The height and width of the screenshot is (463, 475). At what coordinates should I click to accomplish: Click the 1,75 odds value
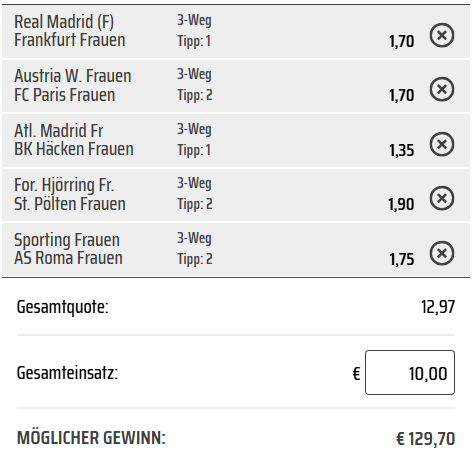pyautogui.click(x=402, y=259)
